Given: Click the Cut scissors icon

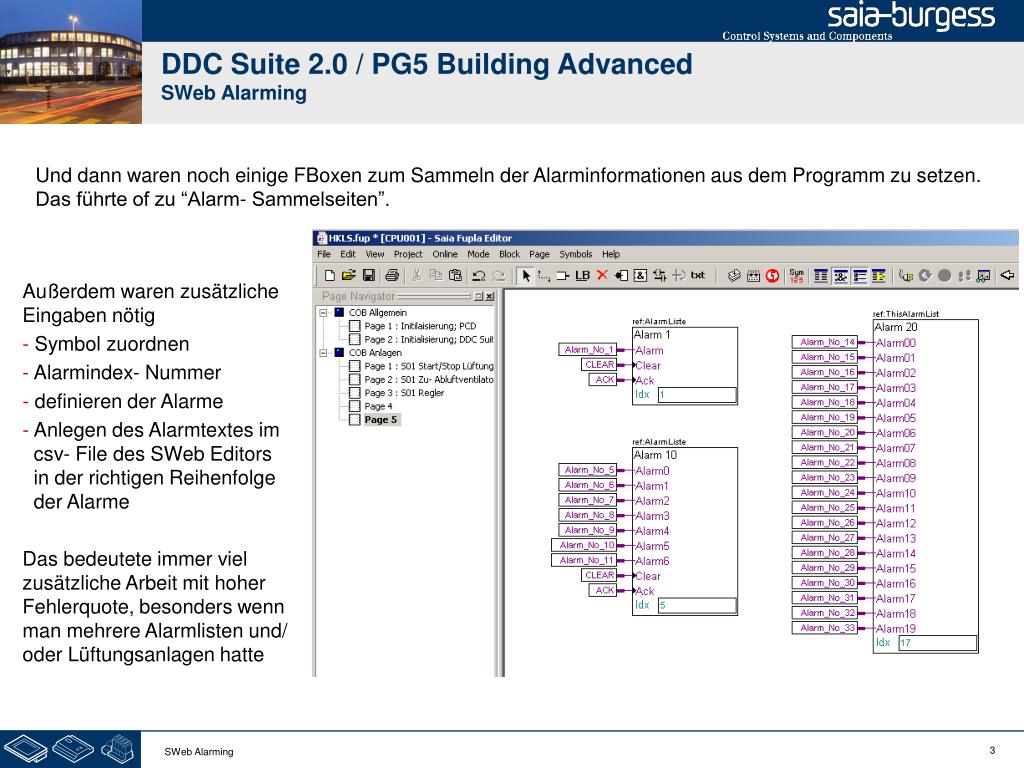Looking at the screenshot, I should pyautogui.click(x=417, y=276).
